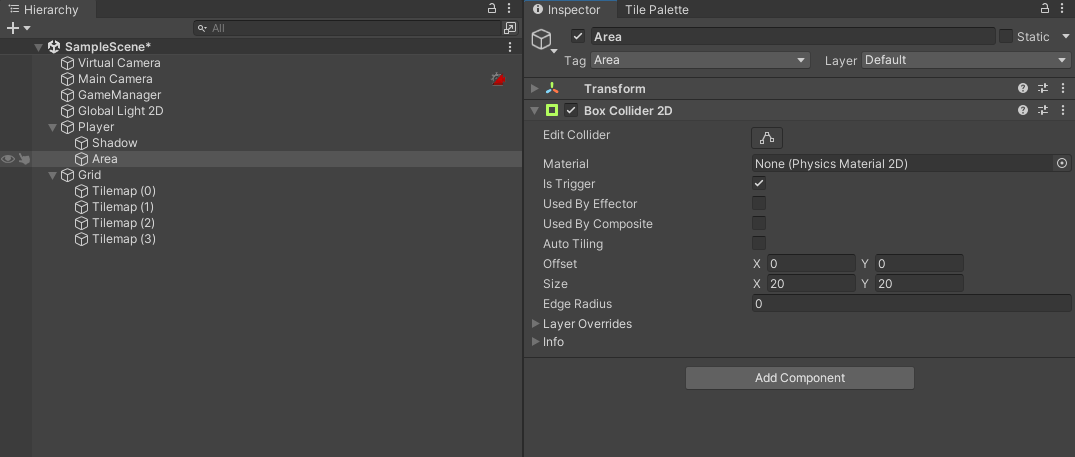
Task: Select Tilemap (1) in Hierarchy
Action: pos(123,207)
